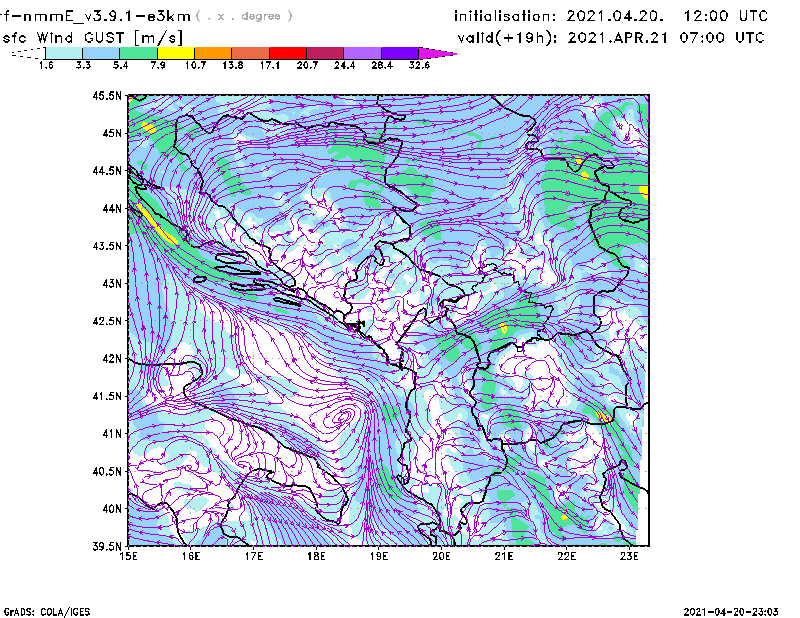Image resolution: width=800 pixels, height=618 pixels.
Task: Click the valid(+19h) label
Action: 508,38
